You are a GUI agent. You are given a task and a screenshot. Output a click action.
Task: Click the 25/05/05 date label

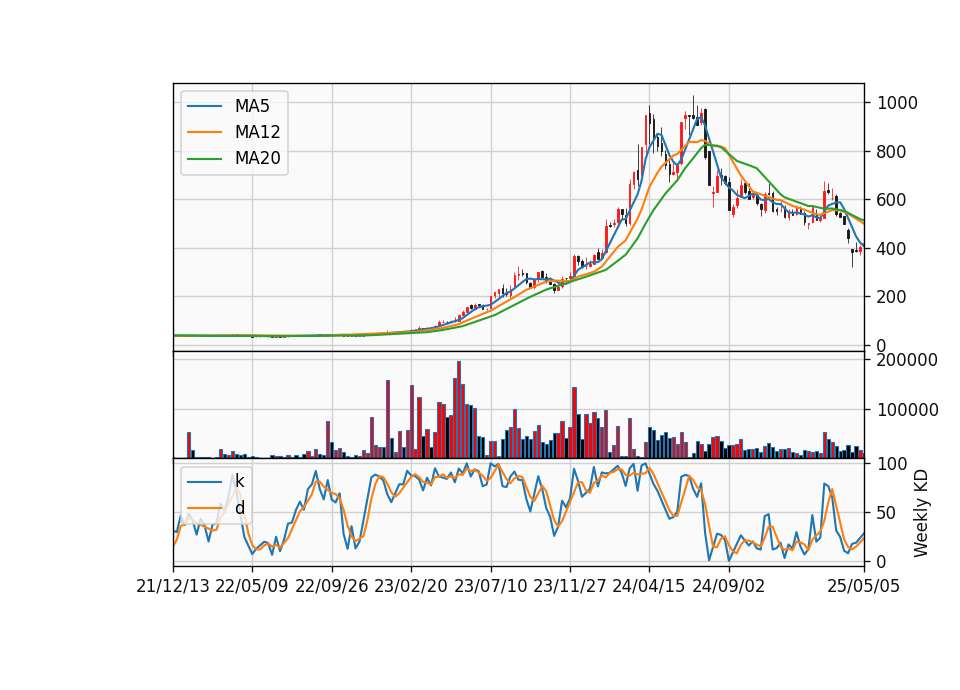(x=864, y=586)
